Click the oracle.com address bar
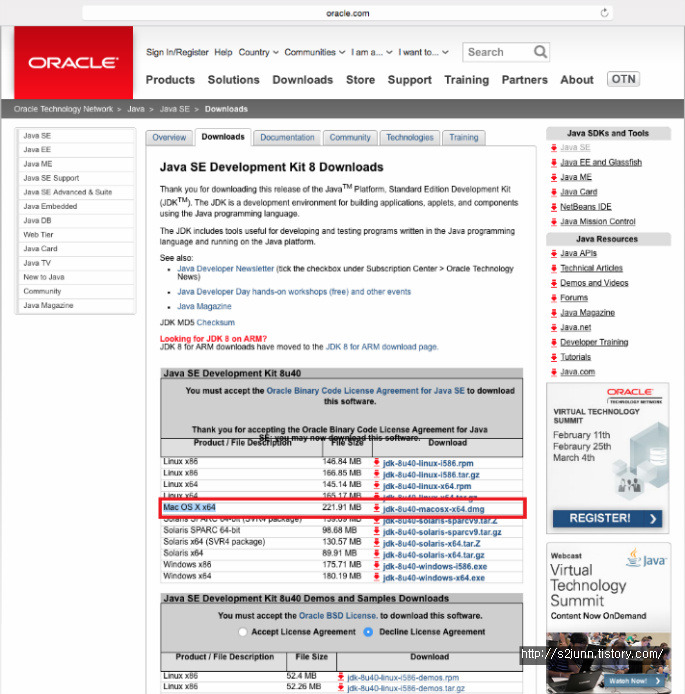The image size is (685, 694). [347, 13]
